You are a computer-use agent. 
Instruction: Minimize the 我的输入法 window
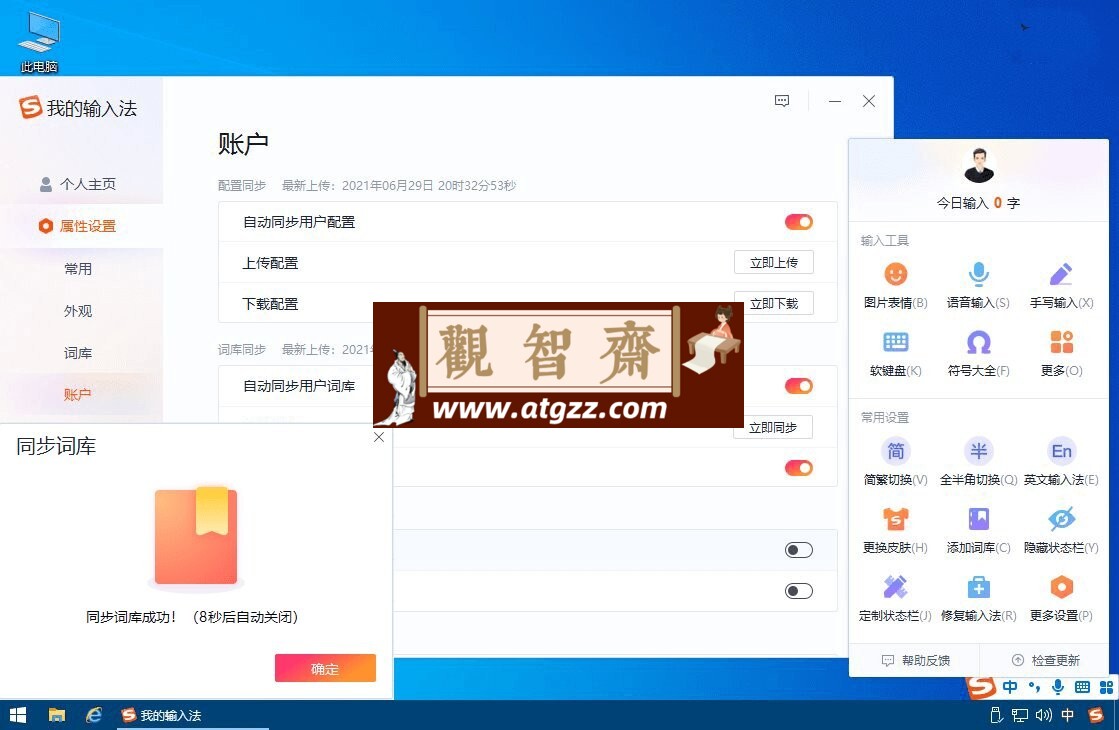coord(834,101)
